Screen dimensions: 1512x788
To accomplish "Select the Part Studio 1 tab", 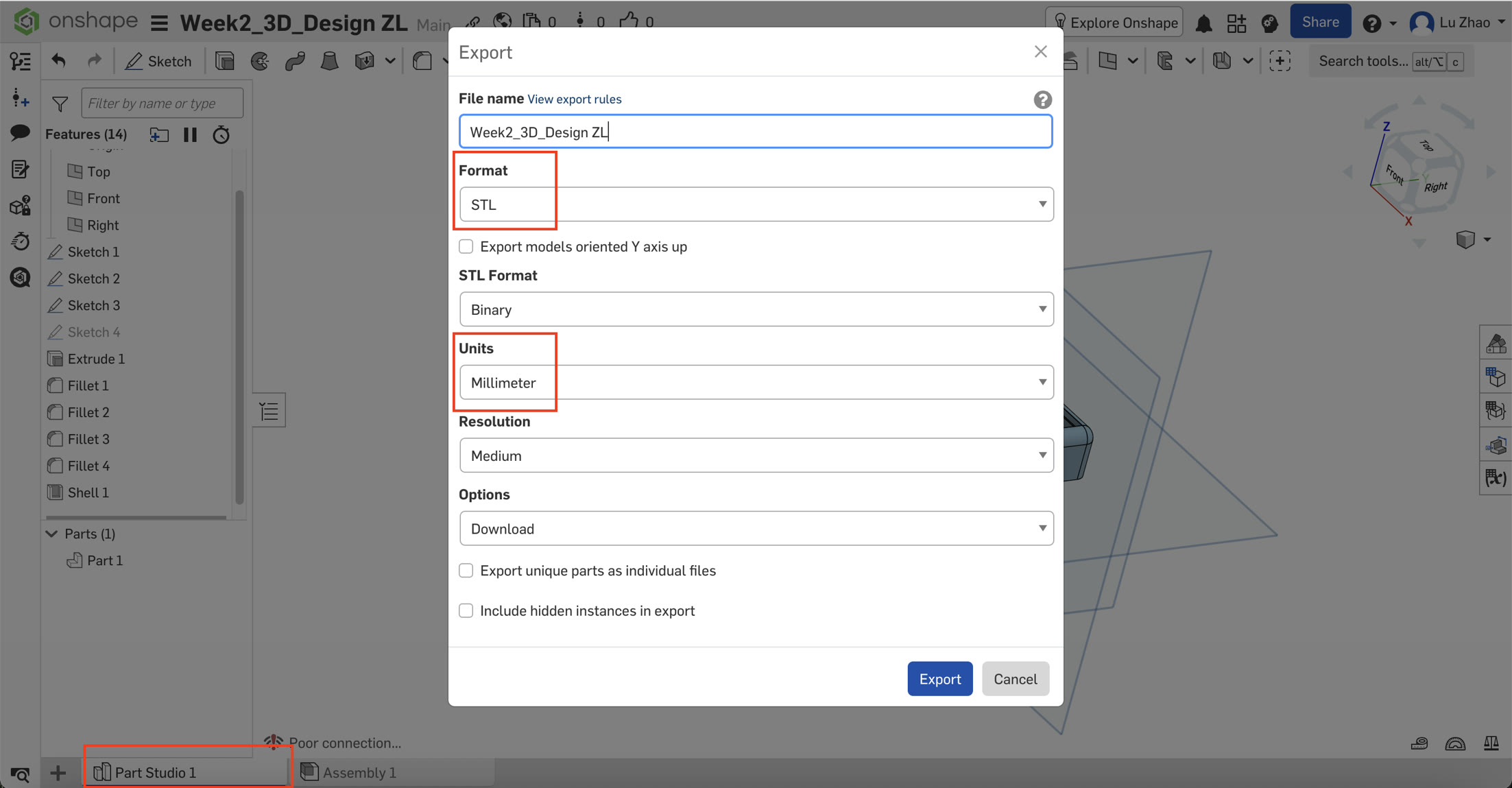I will [x=155, y=772].
